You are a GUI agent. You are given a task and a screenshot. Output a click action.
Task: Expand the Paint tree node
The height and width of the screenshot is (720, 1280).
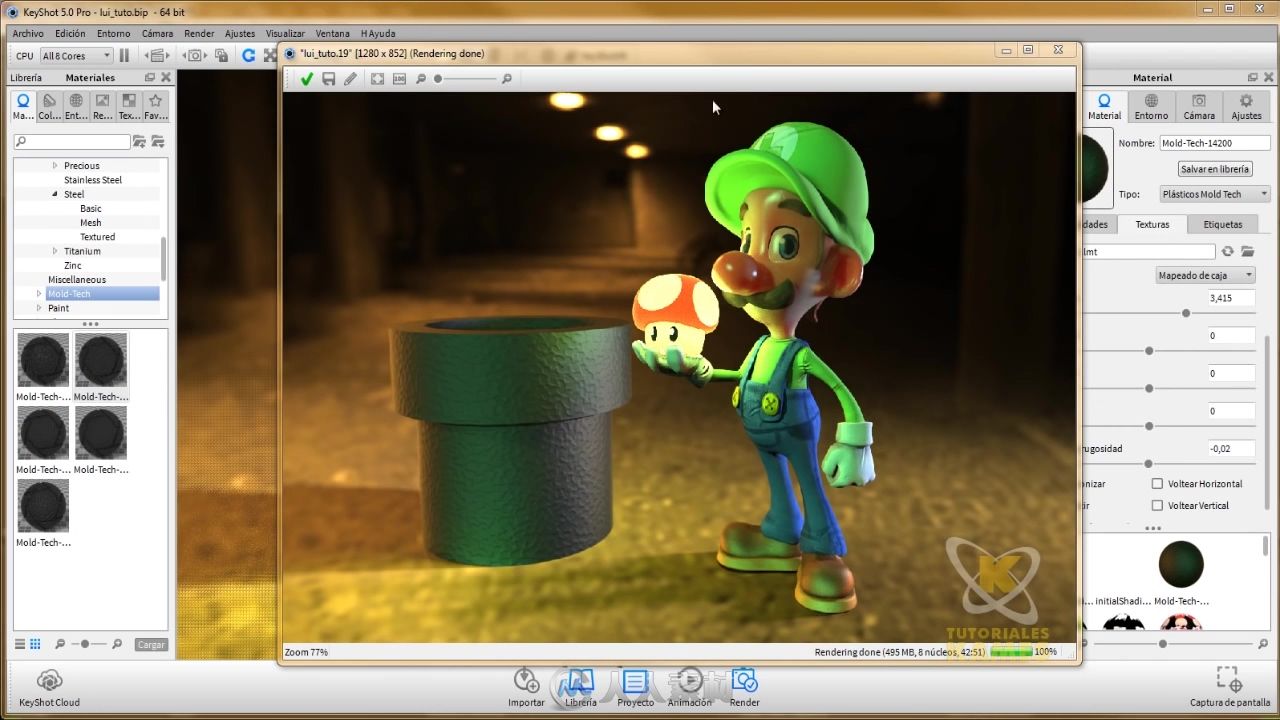pyautogui.click(x=40, y=308)
